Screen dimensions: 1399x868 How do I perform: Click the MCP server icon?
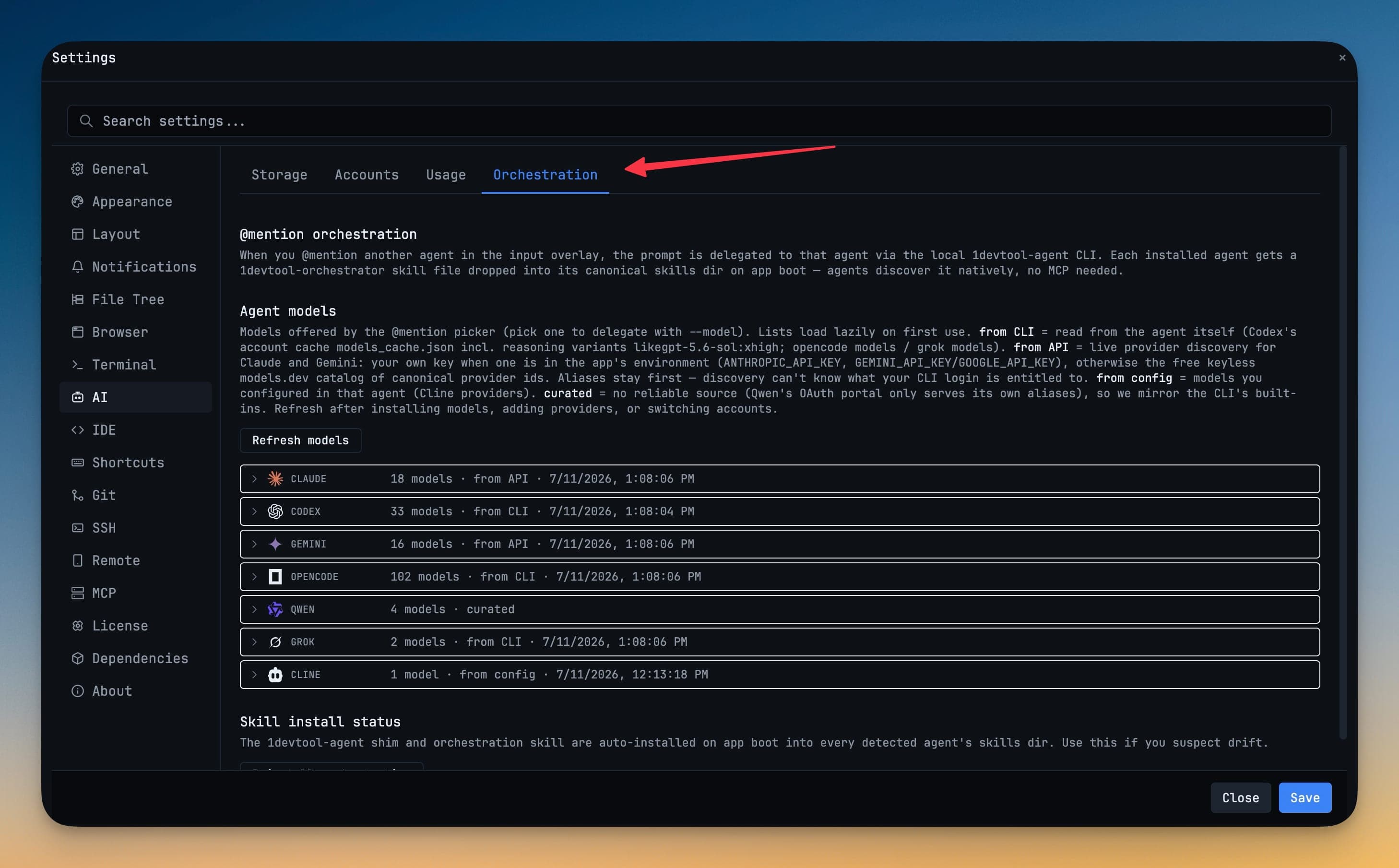77,593
